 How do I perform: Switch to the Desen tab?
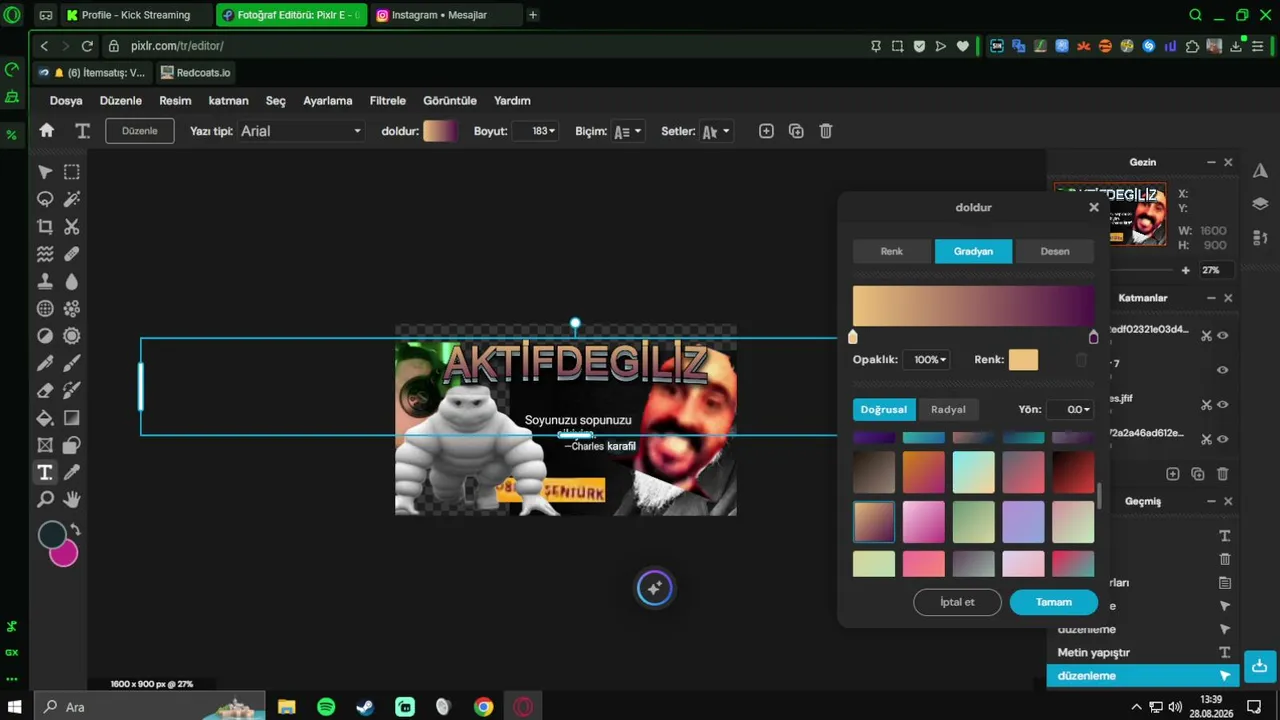coord(1055,251)
